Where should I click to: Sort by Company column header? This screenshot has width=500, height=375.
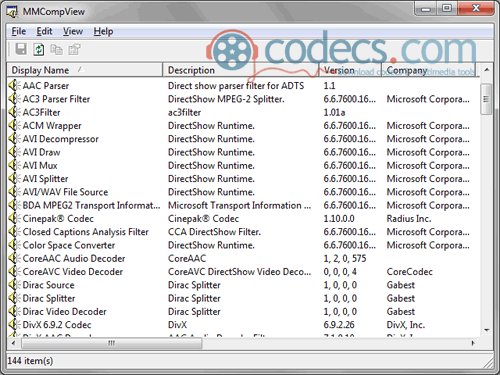point(429,70)
